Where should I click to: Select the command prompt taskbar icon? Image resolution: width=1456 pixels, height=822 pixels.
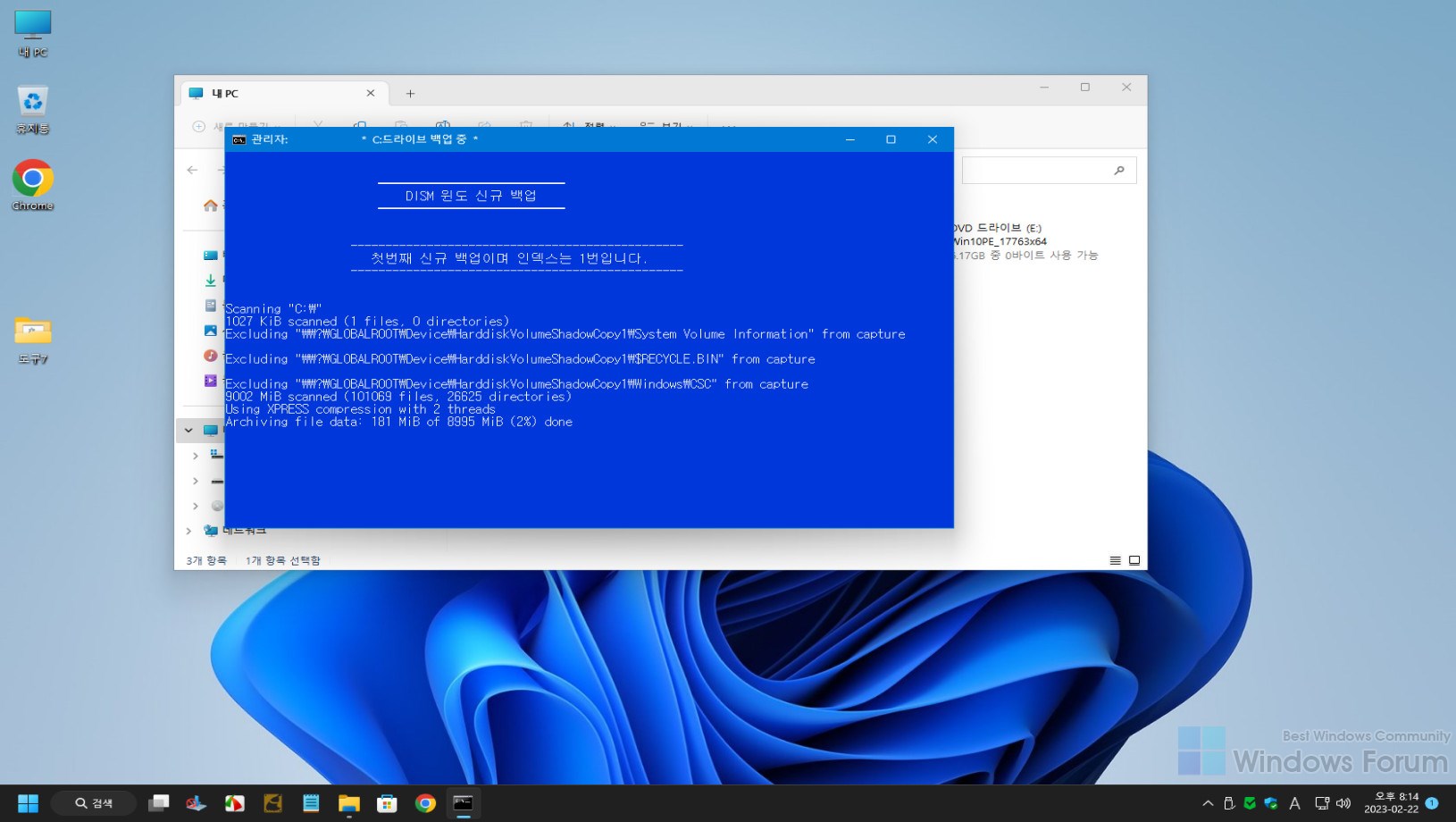click(x=463, y=803)
